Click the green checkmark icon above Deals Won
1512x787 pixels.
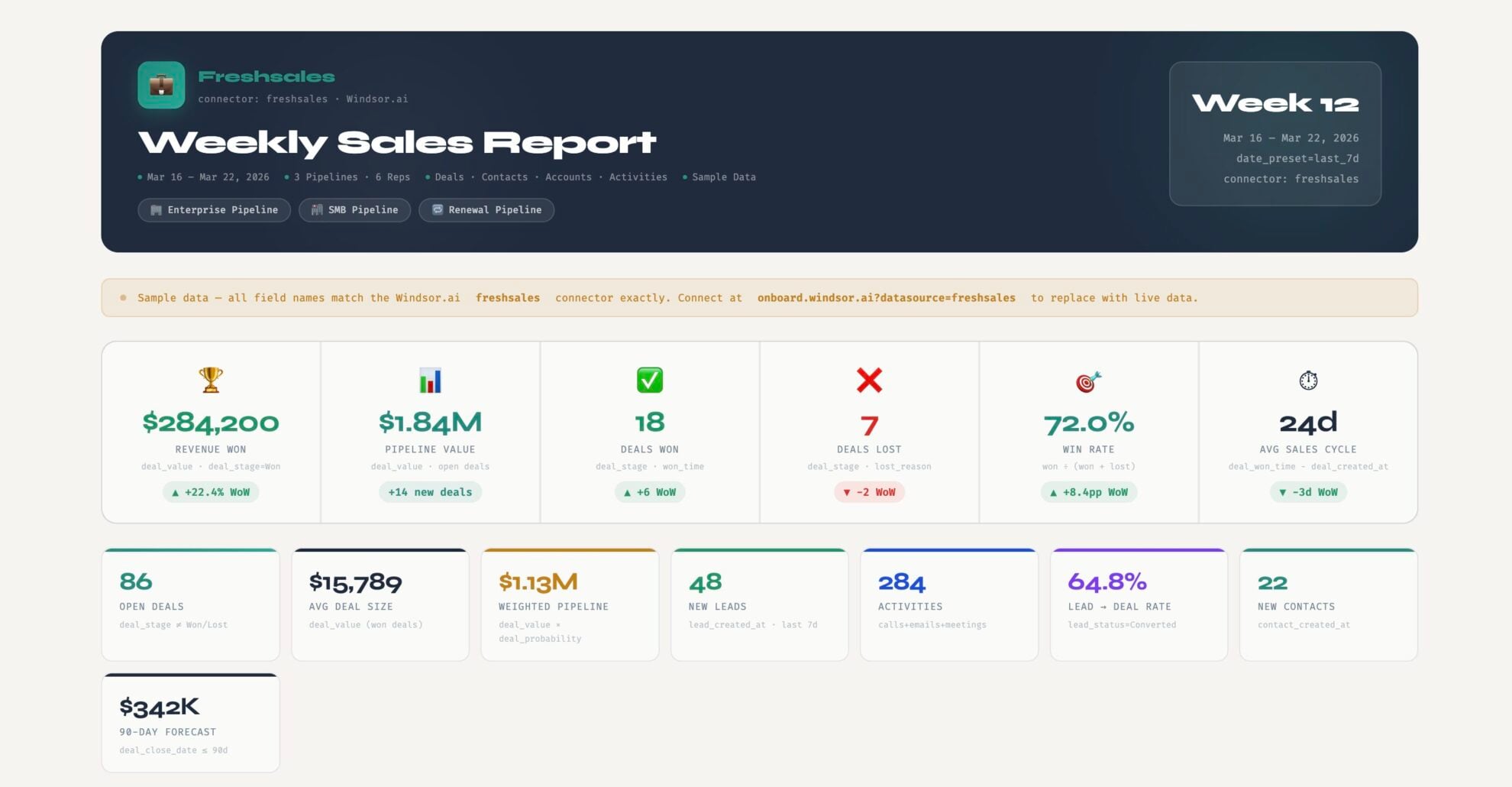(x=650, y=380)
